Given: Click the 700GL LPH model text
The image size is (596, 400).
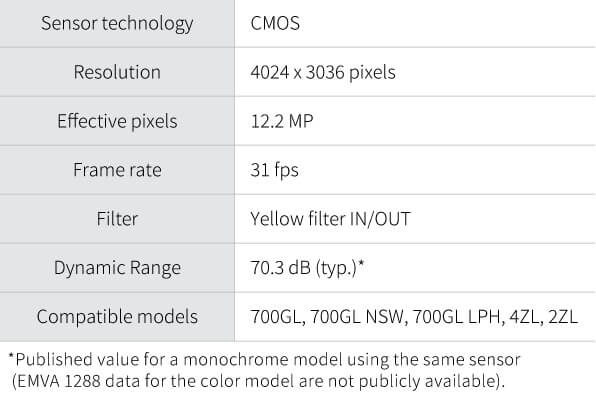Looking at the screenshot, I should click(x=456, y=317).
